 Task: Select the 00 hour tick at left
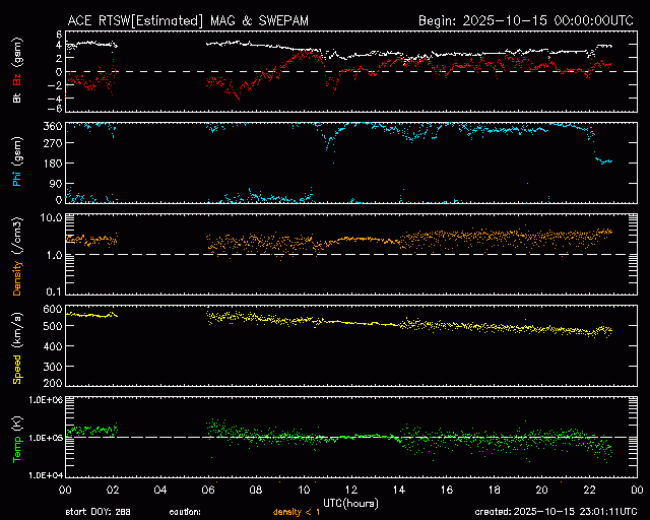[65, 490]
